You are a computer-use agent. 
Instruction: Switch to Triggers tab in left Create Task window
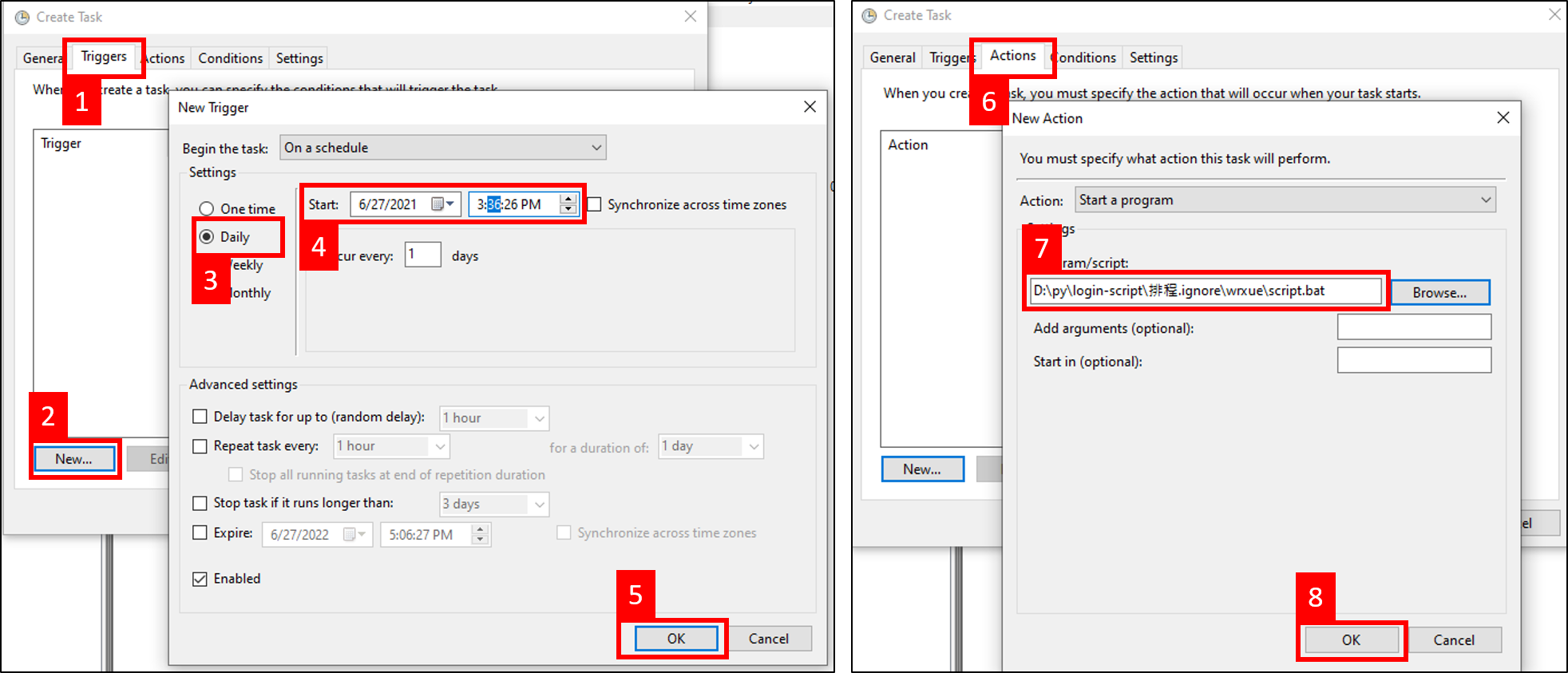click(104, 57)
